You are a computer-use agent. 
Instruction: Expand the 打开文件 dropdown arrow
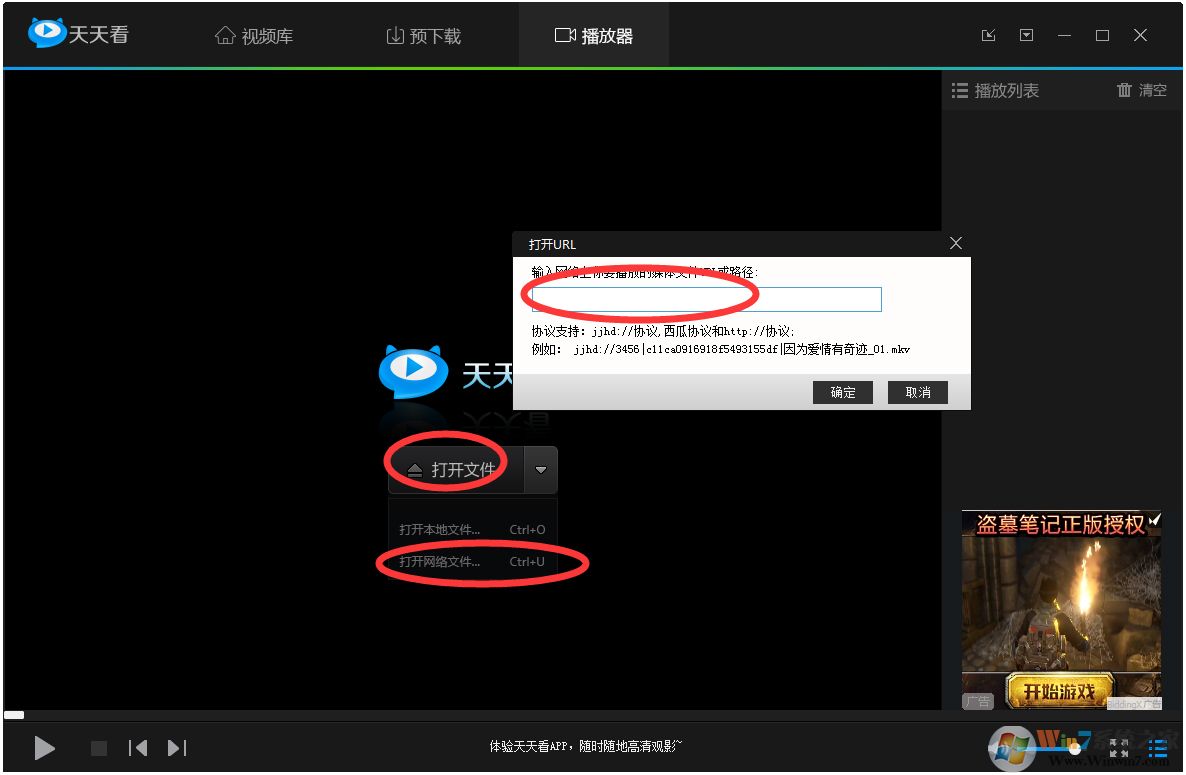540,469
